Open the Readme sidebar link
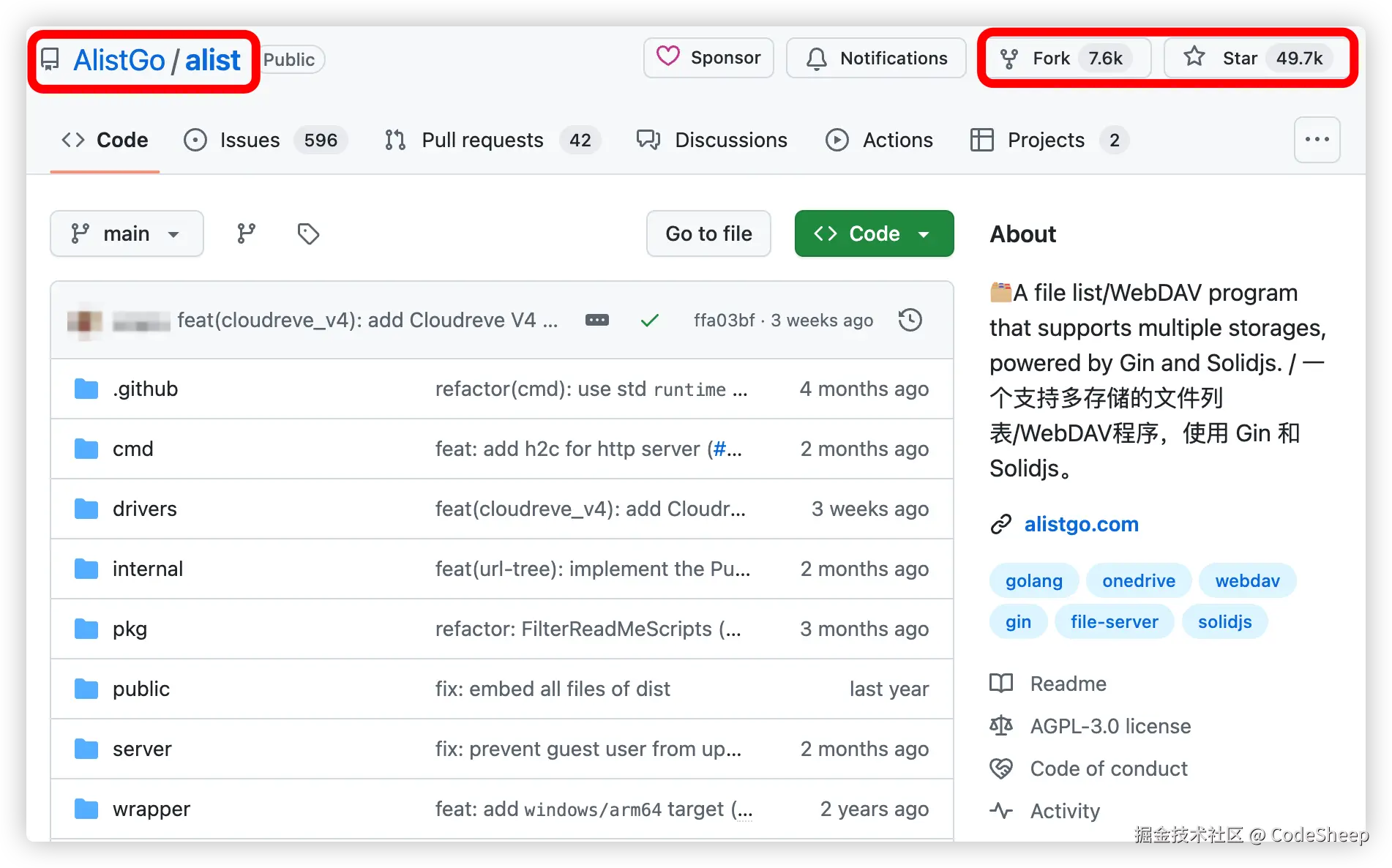 tap(1068, 684)
